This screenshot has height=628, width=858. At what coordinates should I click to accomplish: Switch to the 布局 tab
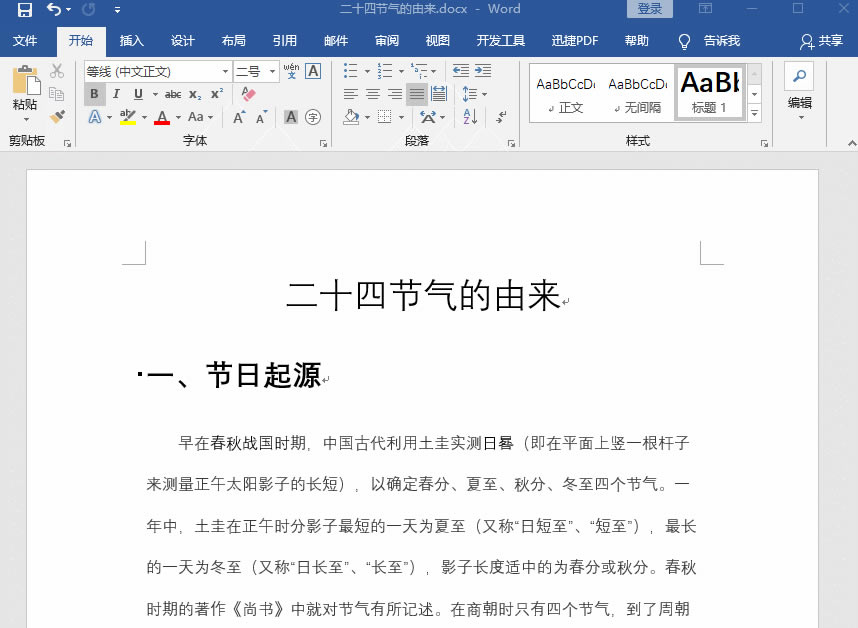point(234,41)
